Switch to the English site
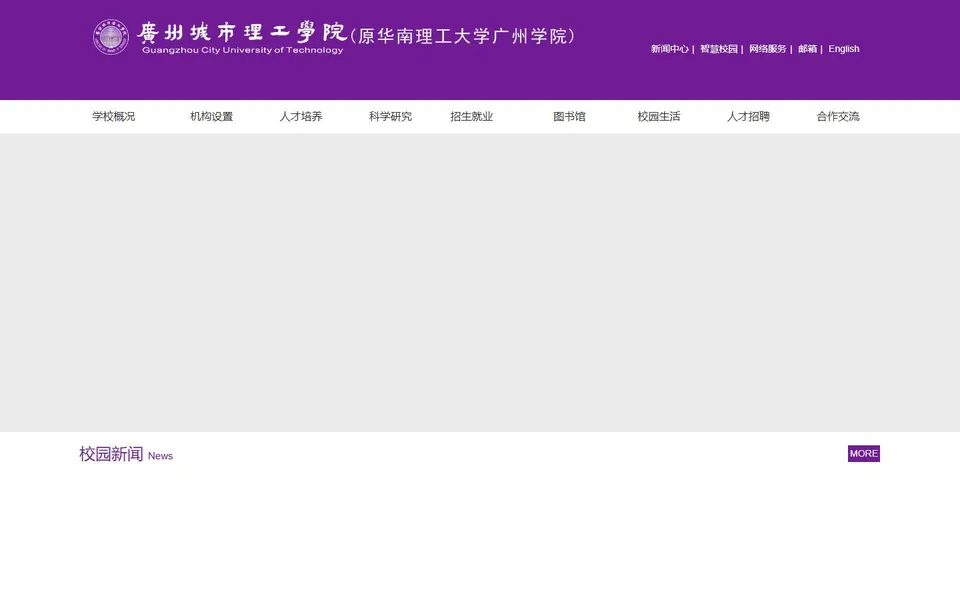This screenshot has height=600, width=960. tap(844, 49)
